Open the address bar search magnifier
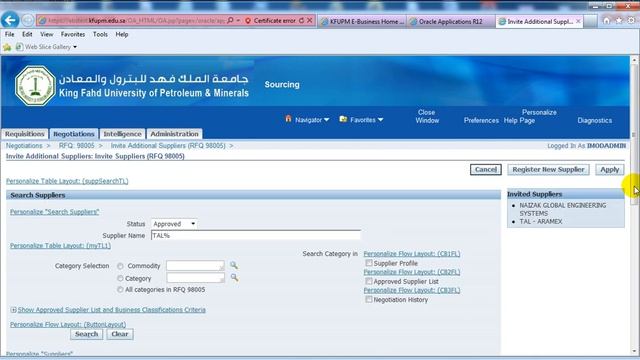This screenshot has height=360, width=640. coord(230,20)
